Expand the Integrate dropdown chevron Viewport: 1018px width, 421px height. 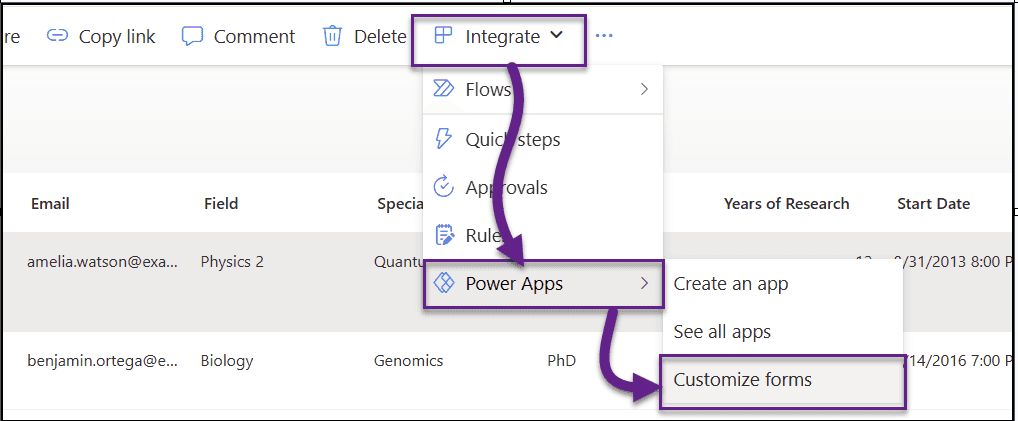pyautogui.click(x=556, y=36)
